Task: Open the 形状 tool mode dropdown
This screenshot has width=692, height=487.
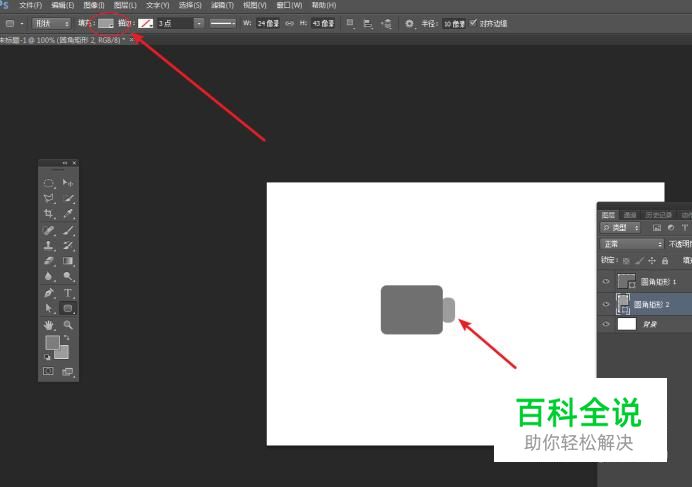Action: click(x=51, y=22)
